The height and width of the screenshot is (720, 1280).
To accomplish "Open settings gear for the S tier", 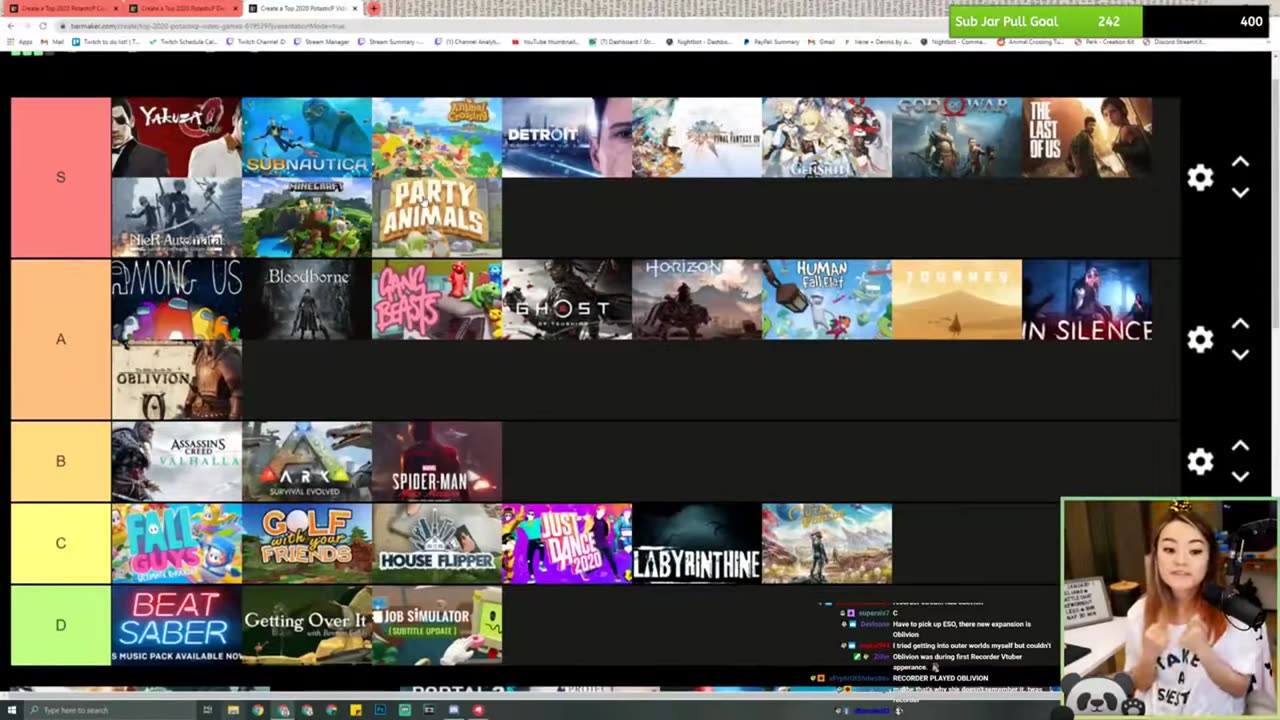I will [1200, 178].
